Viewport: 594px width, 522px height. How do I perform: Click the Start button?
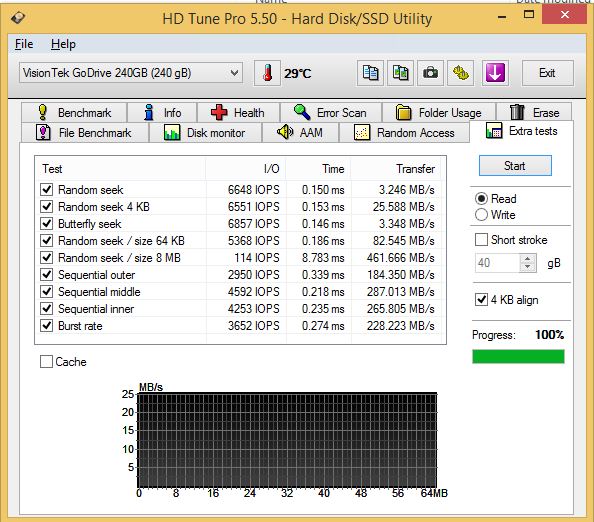(515, 166)
